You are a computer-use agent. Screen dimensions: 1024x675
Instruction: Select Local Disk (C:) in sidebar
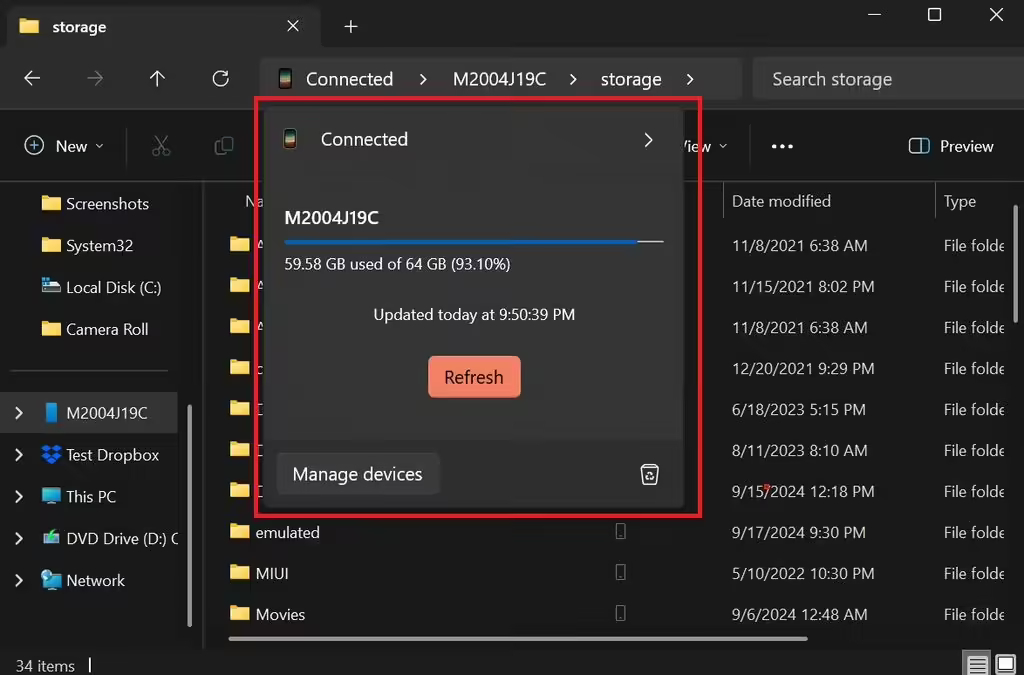(x=112, y=287)
